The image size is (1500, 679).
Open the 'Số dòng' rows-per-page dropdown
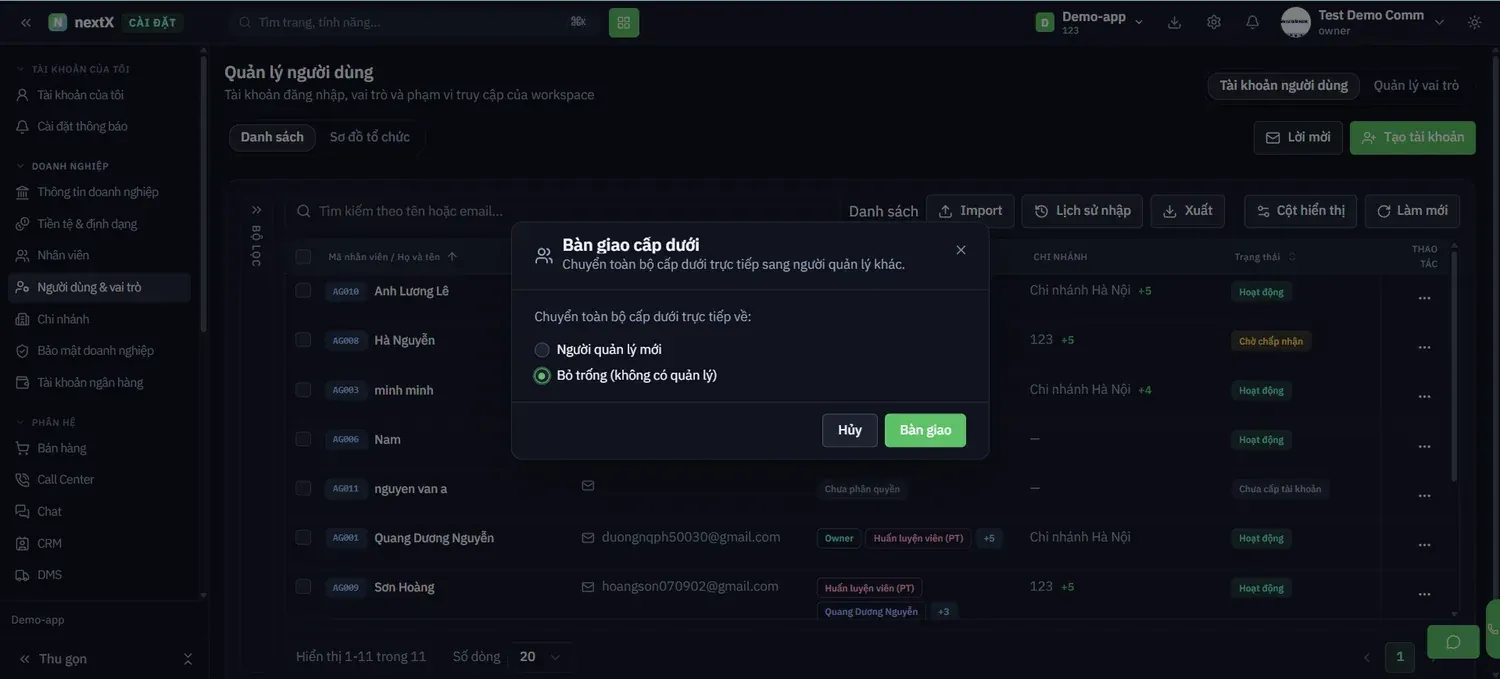click(x=540, y=657)
